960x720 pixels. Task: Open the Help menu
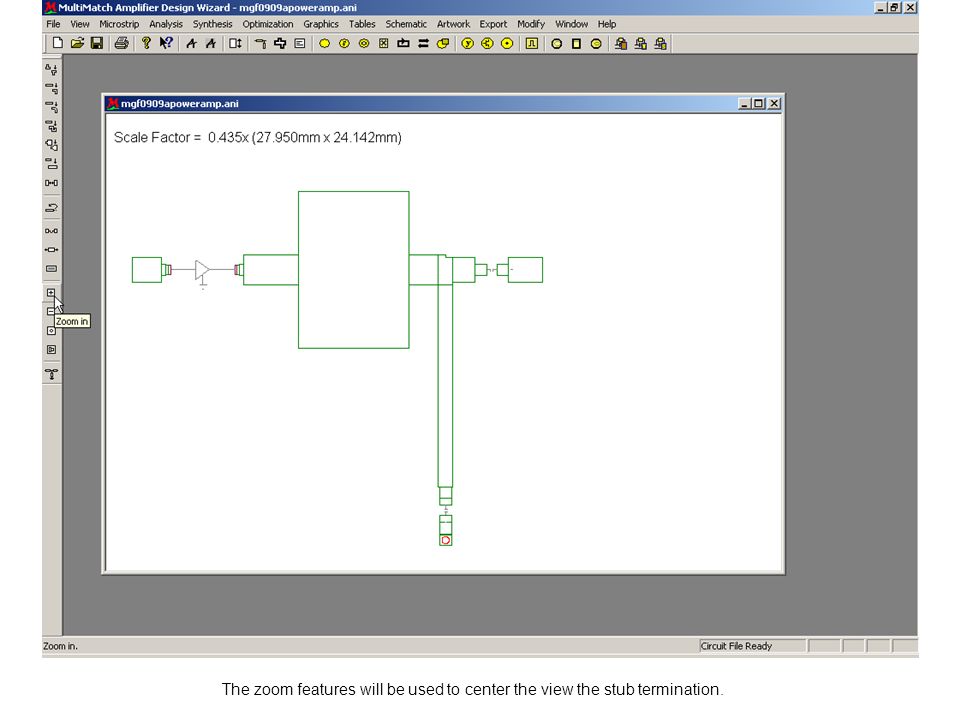click(607, 24)
